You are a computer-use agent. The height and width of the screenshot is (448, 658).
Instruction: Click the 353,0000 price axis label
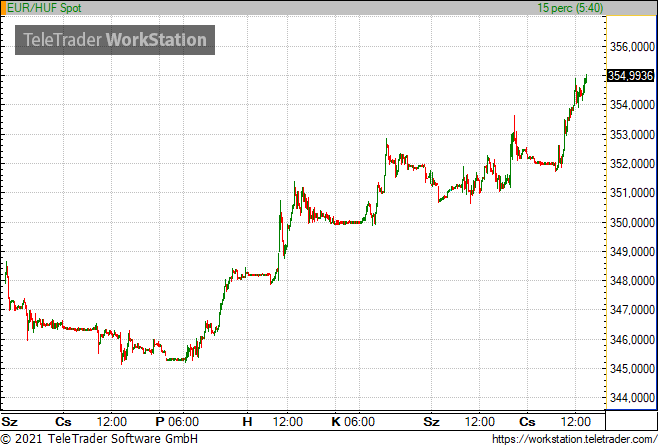click(x=632, y=135)
